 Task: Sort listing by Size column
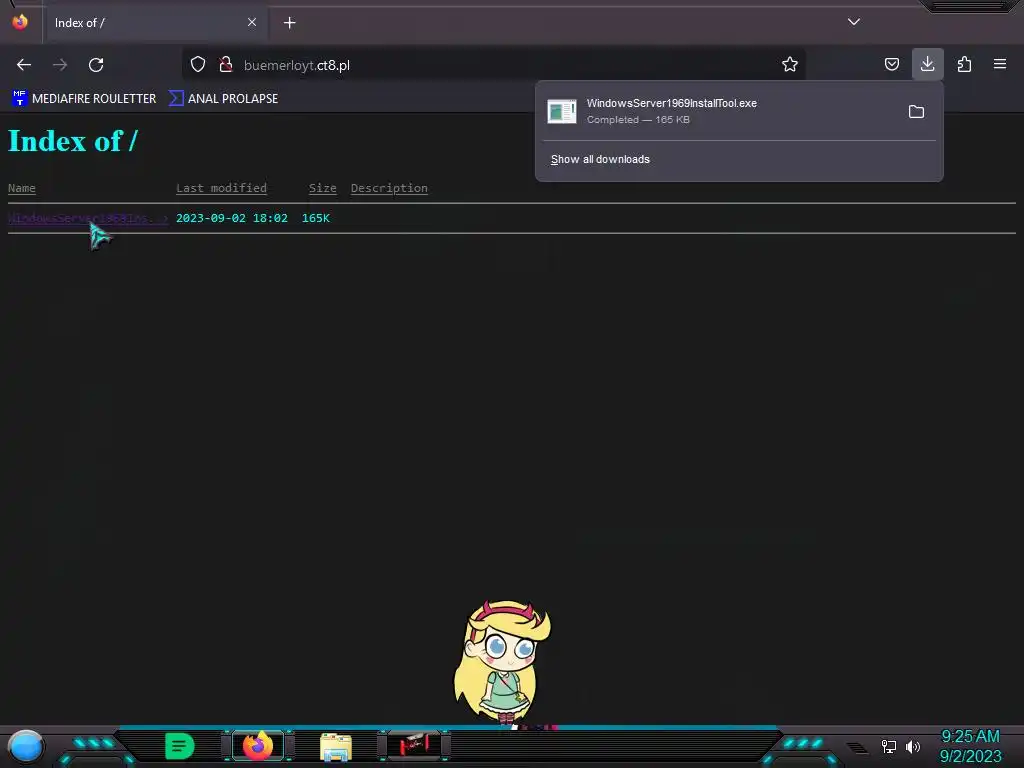coord(323,188)
